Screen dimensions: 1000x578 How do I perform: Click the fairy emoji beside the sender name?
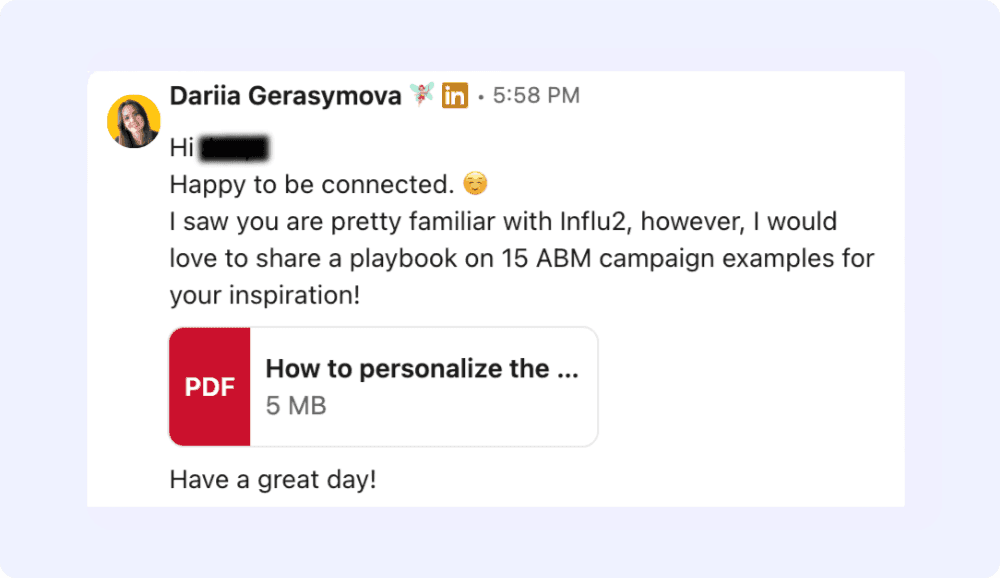(420, 96)
